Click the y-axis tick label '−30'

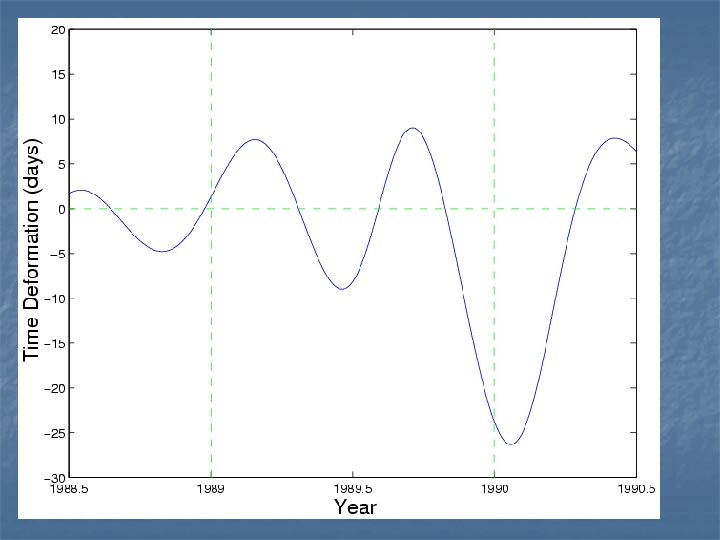click(x=55, y=478)
